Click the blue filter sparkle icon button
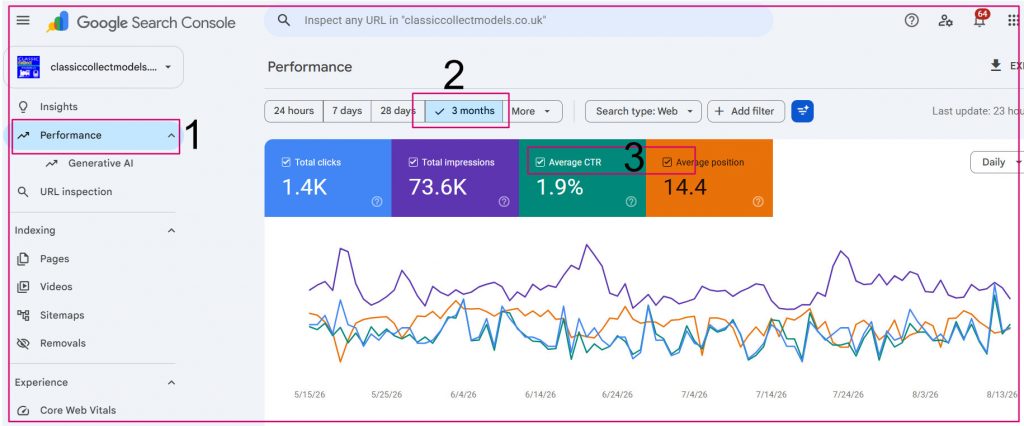 803,111
